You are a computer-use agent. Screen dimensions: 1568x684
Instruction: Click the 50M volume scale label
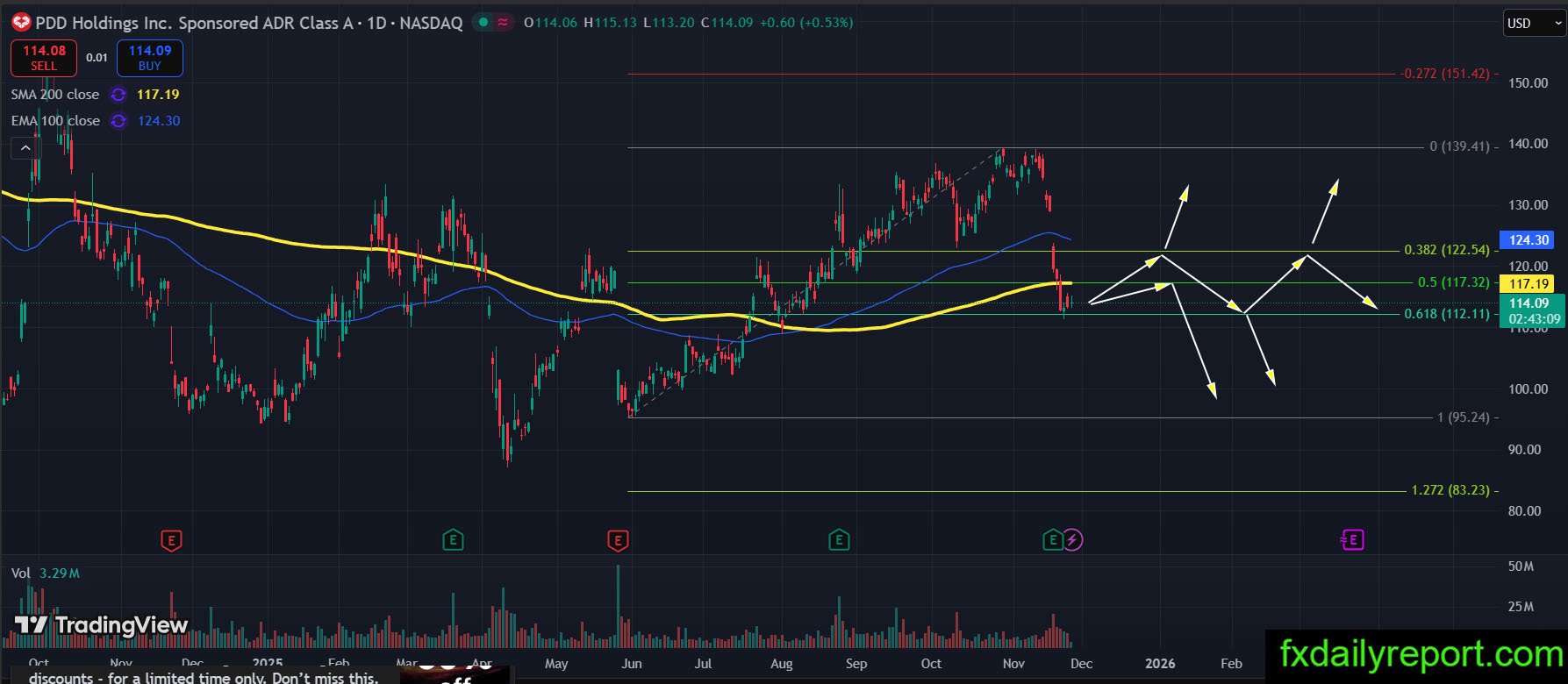[x=1521, y=566]
